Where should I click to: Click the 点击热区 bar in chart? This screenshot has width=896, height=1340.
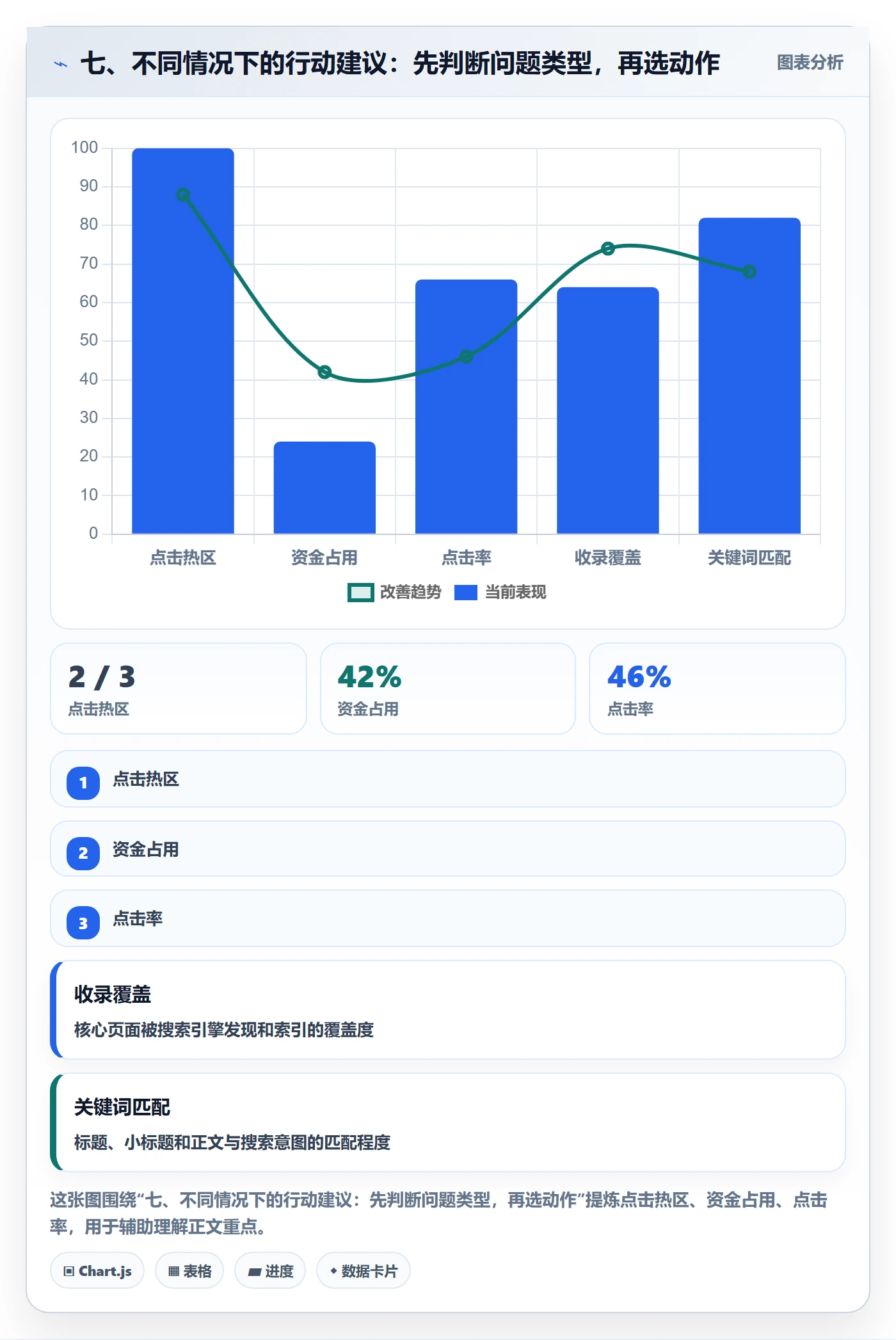[183, 340]
